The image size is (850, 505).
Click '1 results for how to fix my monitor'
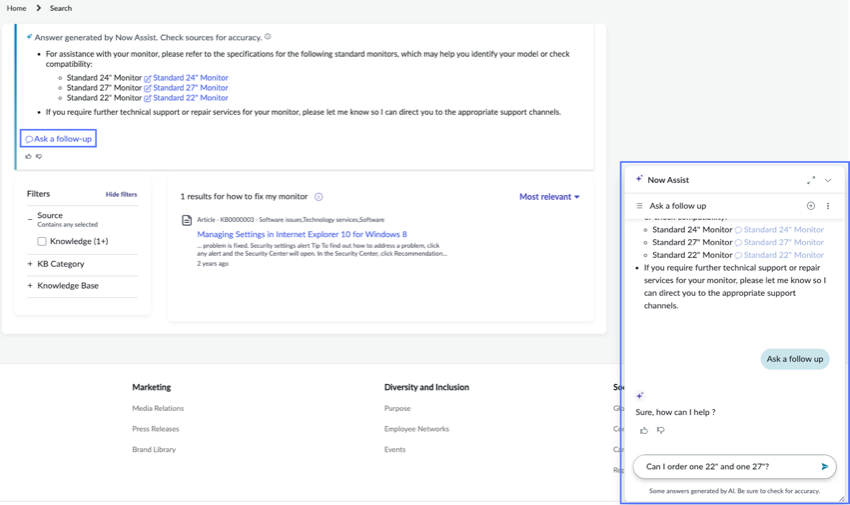[244, 196]
